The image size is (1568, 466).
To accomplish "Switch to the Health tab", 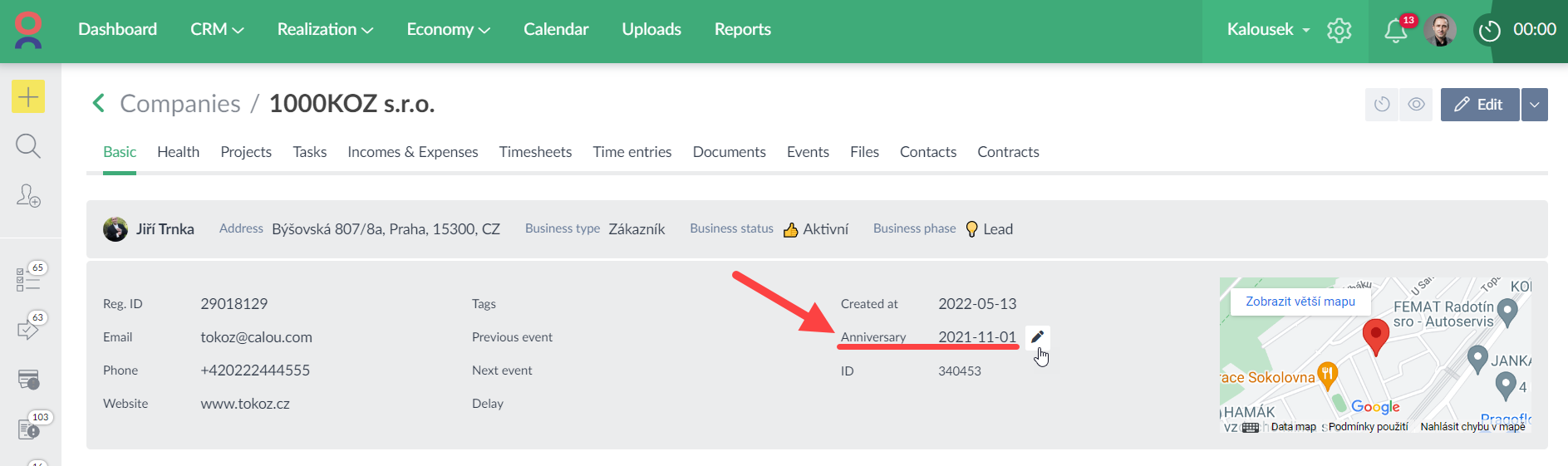I will click(x=178, y=152).
